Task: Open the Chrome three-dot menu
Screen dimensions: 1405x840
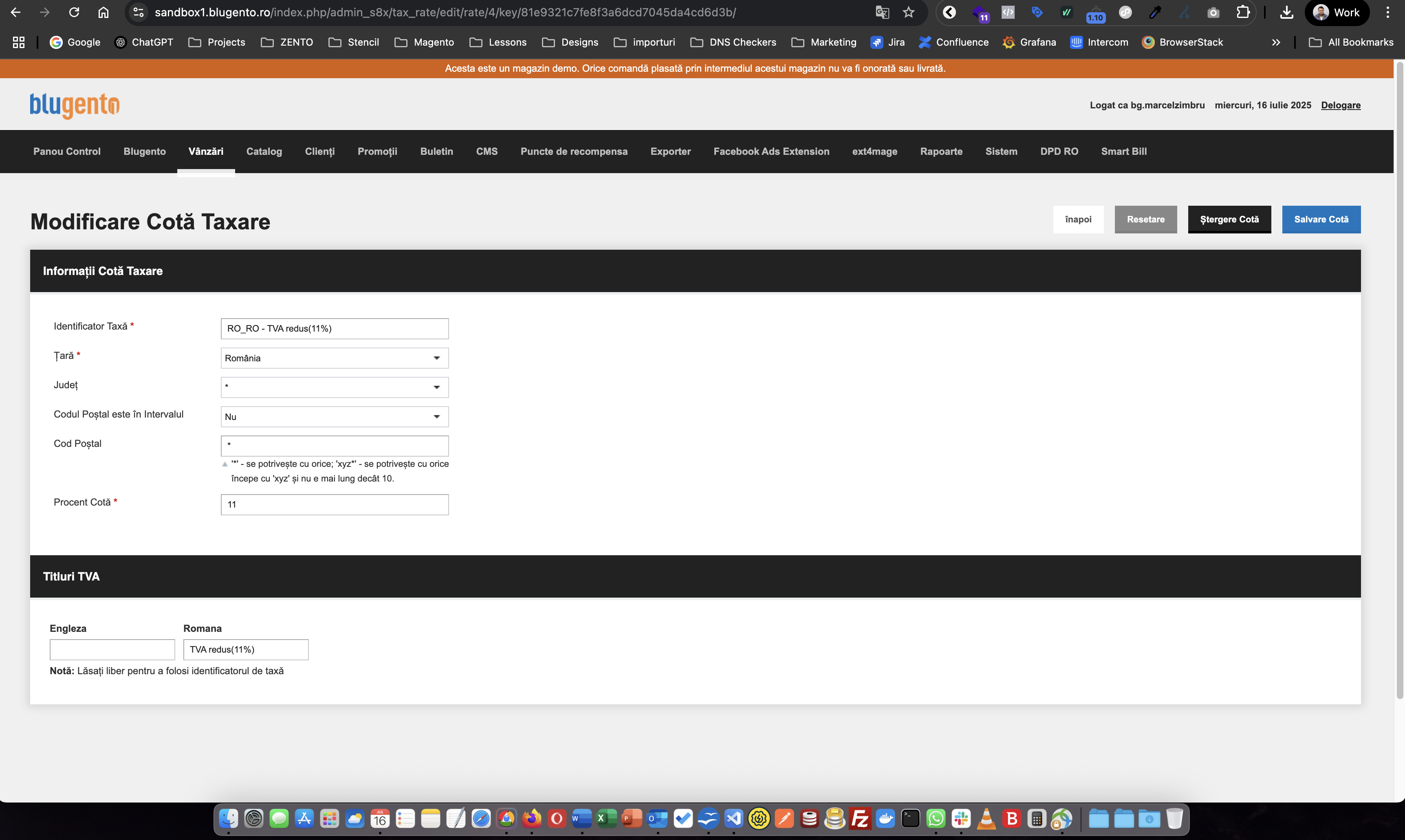Action: tap(1387, 13)
